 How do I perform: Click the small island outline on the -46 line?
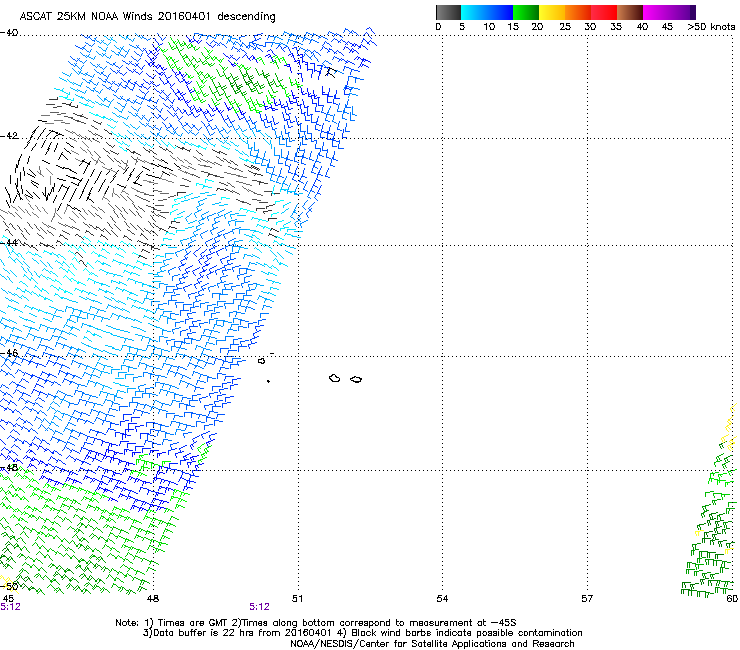pyautogui.click(x=262, y=361)
